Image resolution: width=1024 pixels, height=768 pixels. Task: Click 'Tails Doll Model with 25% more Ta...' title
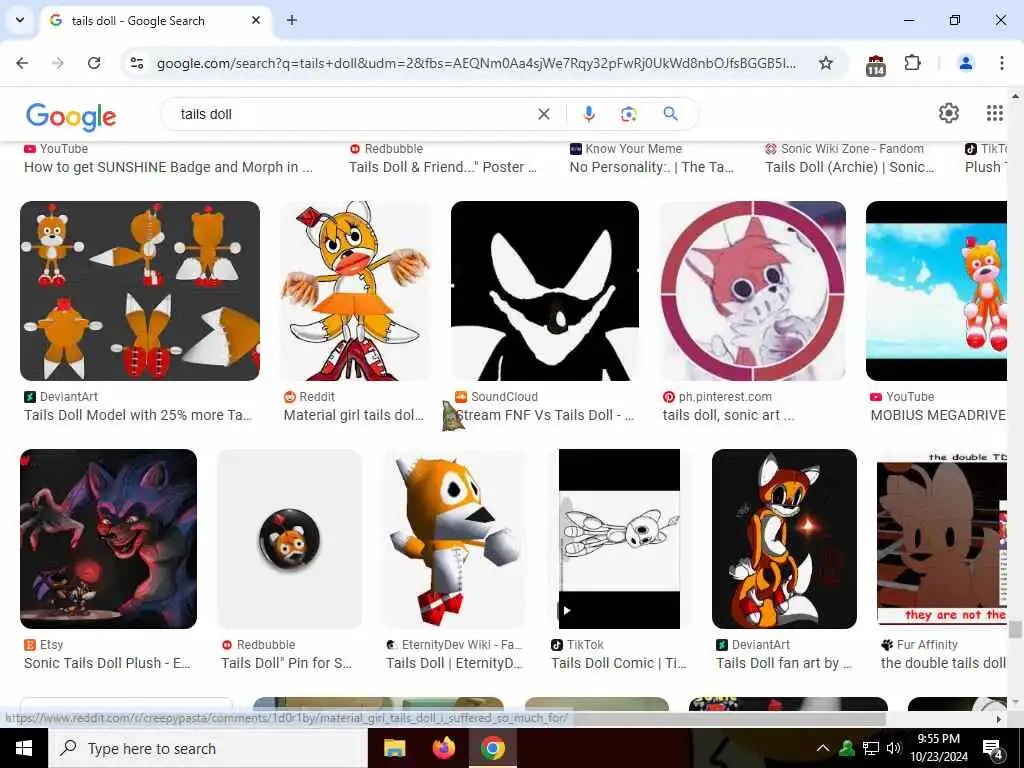[x=138, y=415]
